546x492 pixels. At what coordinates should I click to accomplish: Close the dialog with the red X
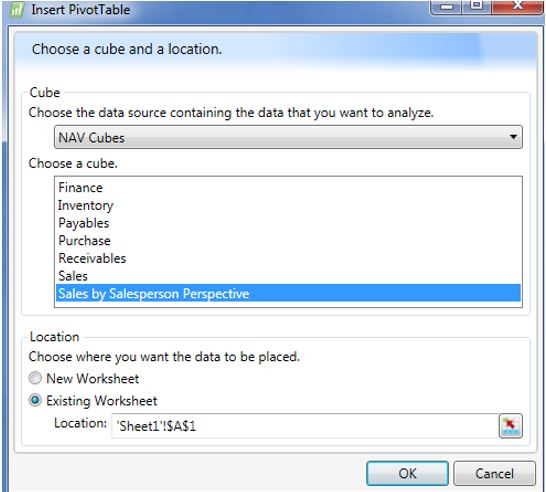pyautogui.click(x=517, y=7)
